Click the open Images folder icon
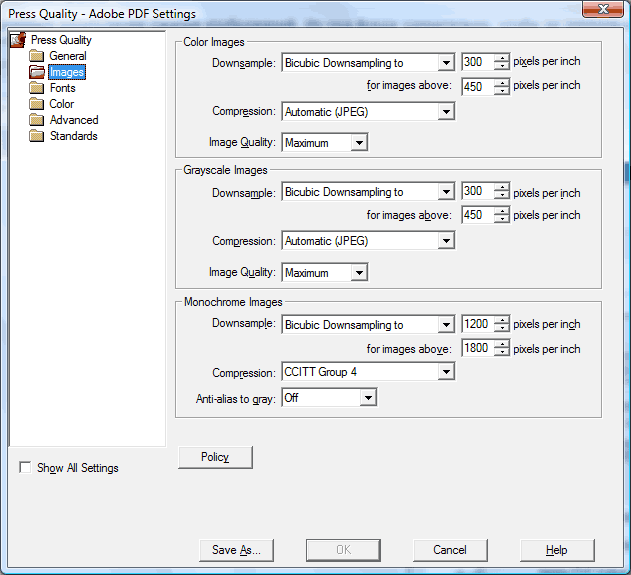Image resolution: width=631 pixels, height=575 pixels. [x=37, y=72]
